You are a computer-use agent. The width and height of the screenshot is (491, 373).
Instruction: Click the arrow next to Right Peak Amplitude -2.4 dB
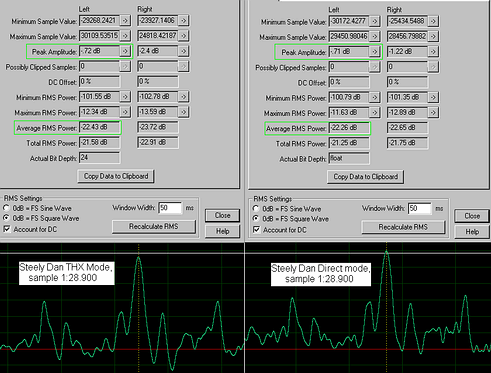[x=183, y=51]
